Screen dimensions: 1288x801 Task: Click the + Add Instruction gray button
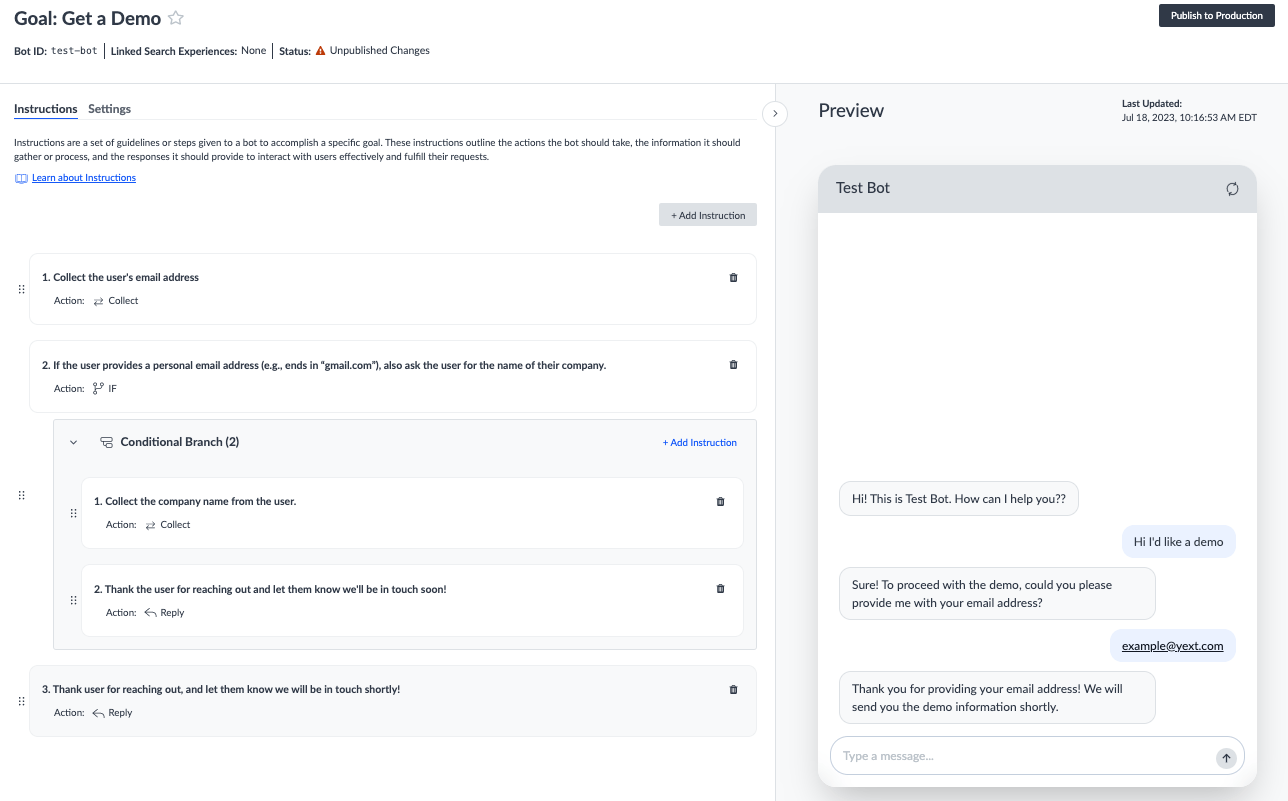click(708, 215)
